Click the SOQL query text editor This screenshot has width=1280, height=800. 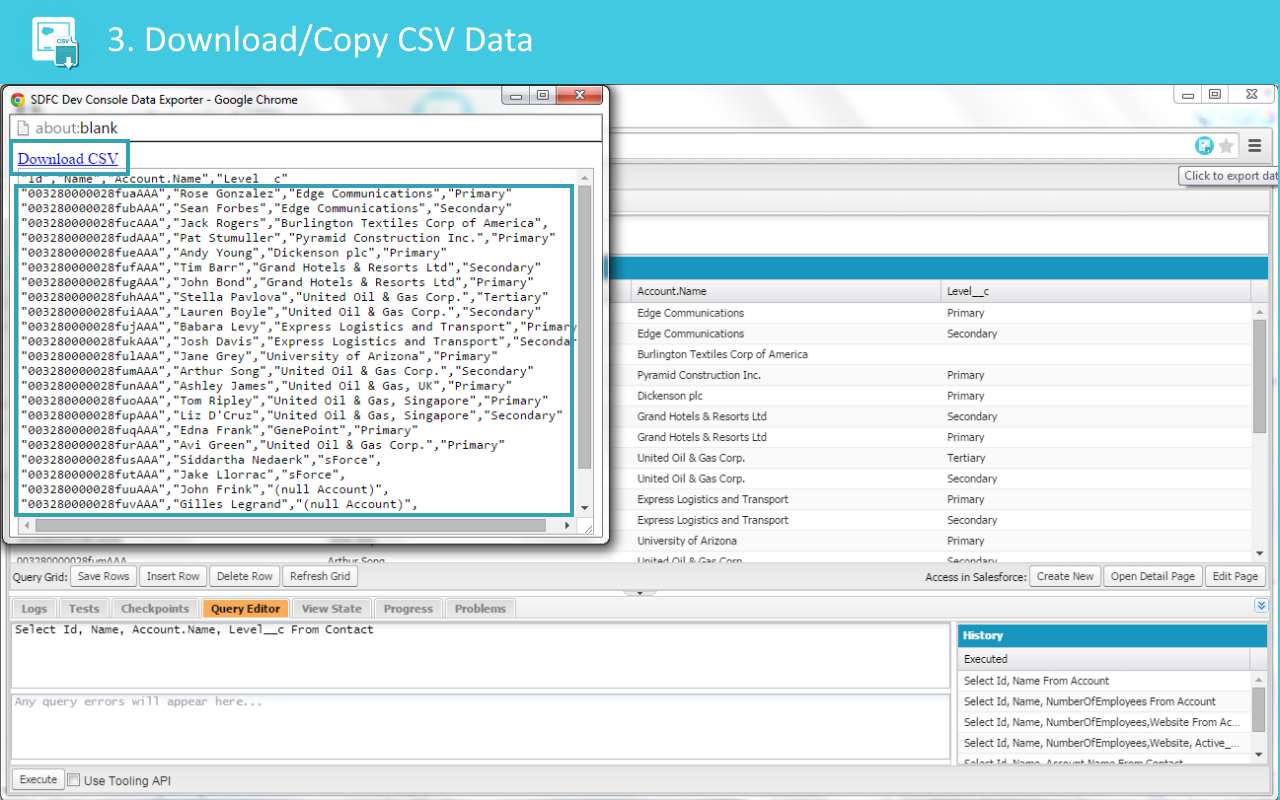pyautogui.click(x=480, y=655)
